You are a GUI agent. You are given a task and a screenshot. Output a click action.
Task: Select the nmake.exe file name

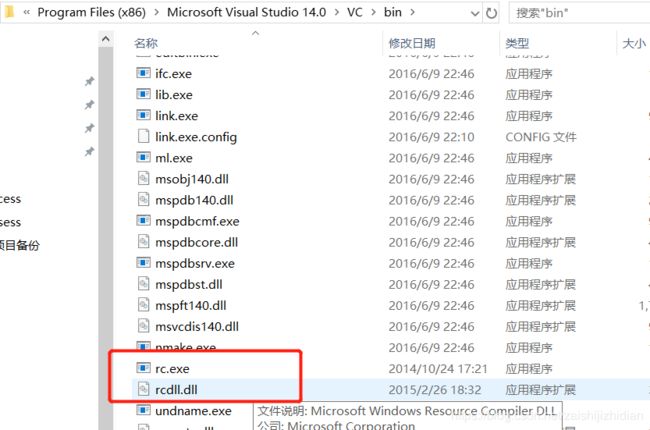pyautogui.click(x=185, y=347)
